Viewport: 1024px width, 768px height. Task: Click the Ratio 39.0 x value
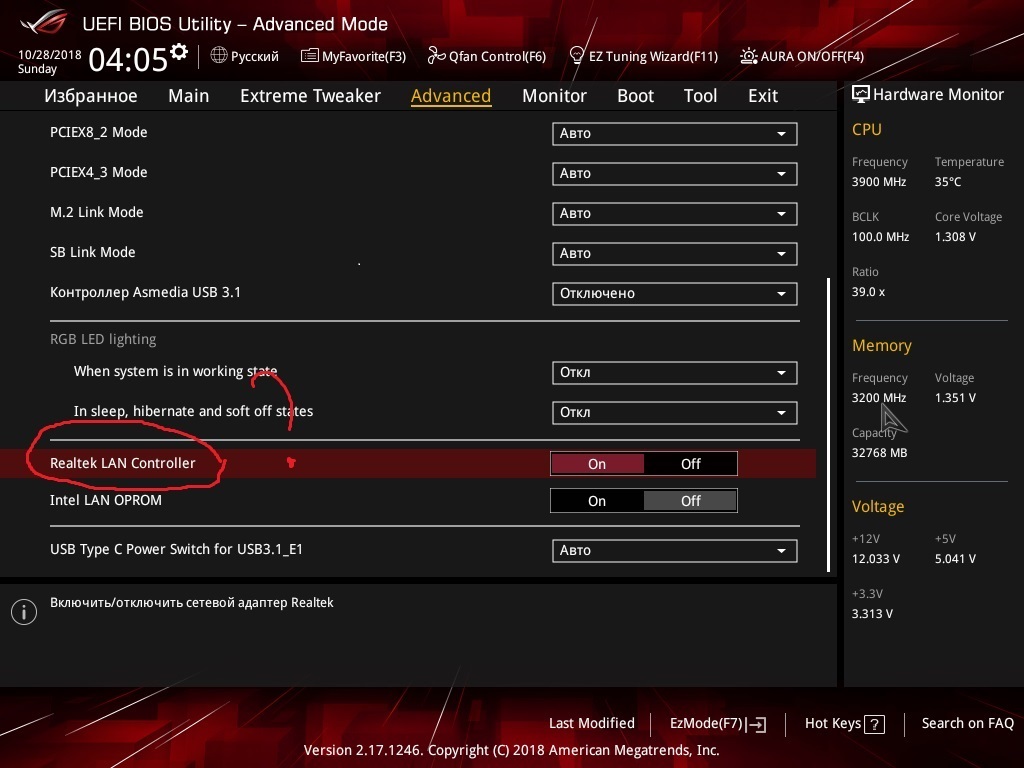coord(869,291)
